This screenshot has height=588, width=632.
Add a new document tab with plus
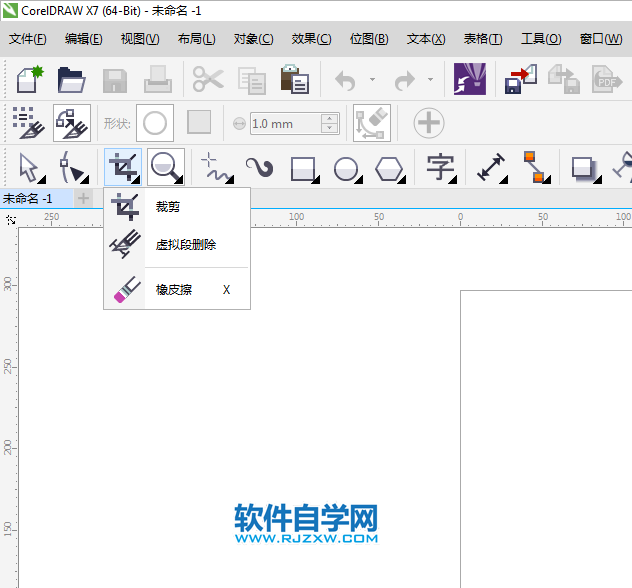point(83,198)
